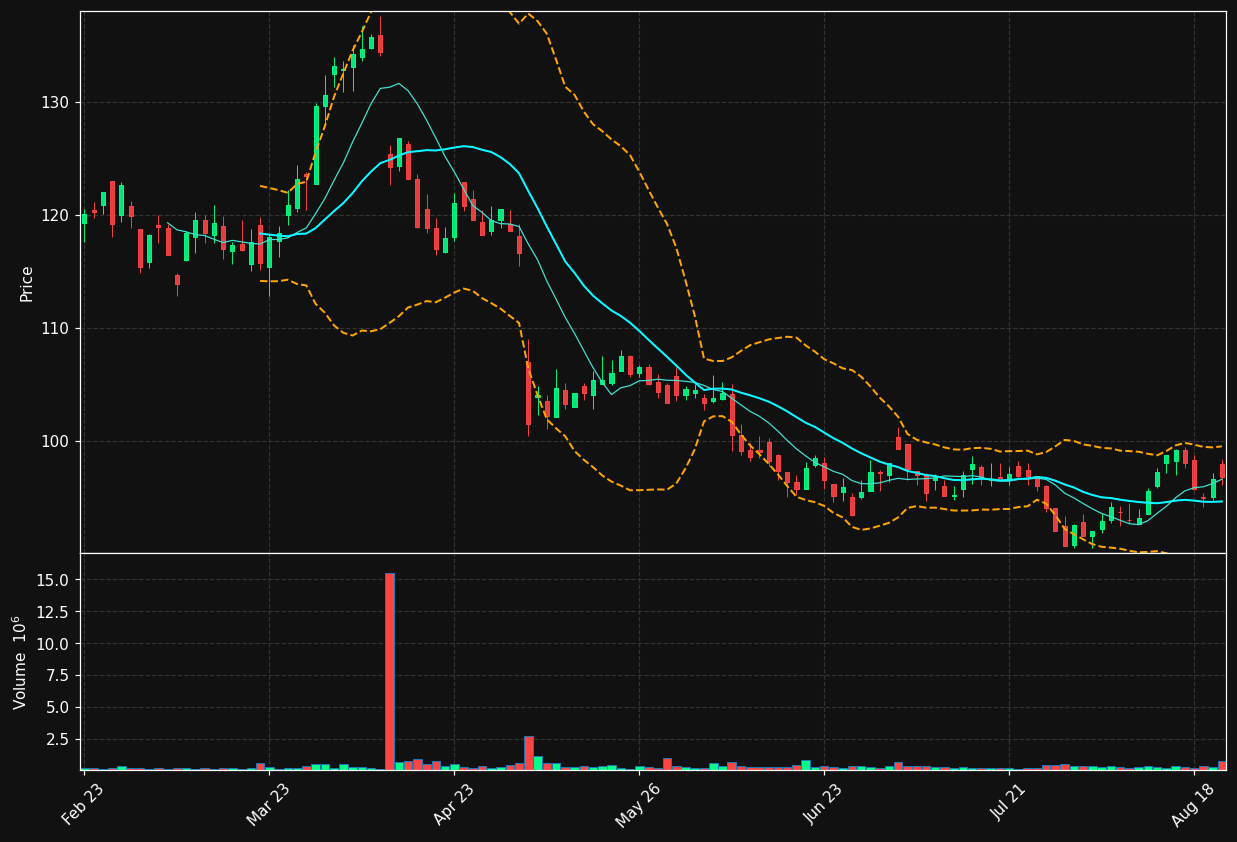Click the 2.5 volume tick label
This screenshot has width=1237, height=842.
point(59,739)
